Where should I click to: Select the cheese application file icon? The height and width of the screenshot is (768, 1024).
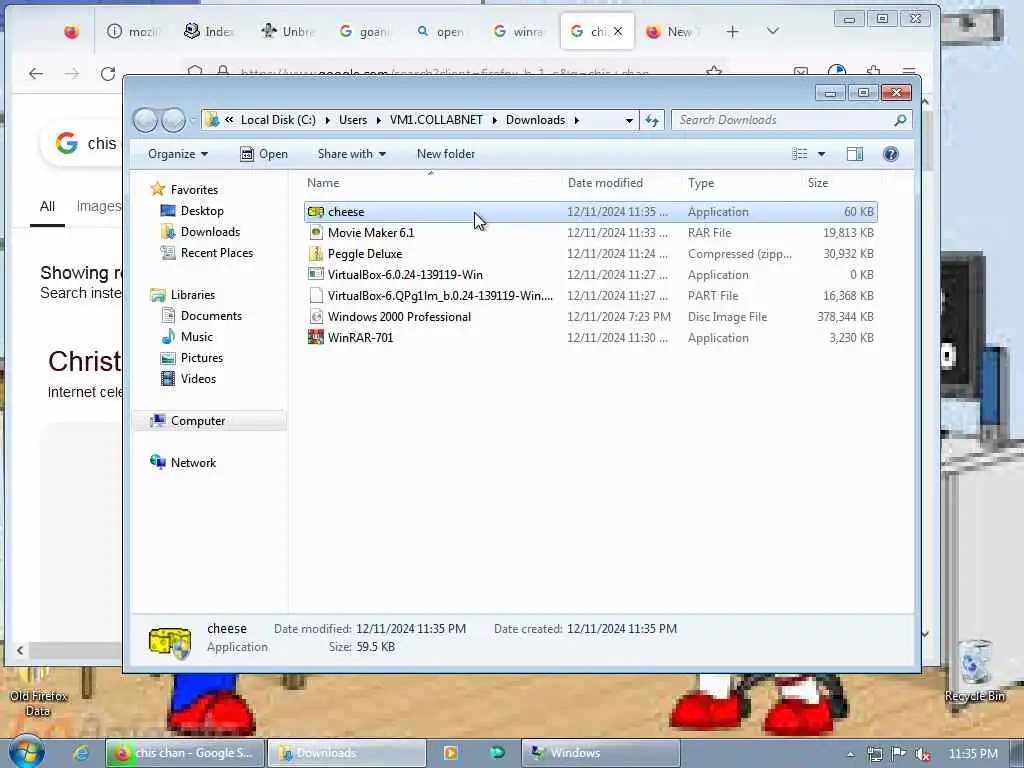click(x=315, y=212)
